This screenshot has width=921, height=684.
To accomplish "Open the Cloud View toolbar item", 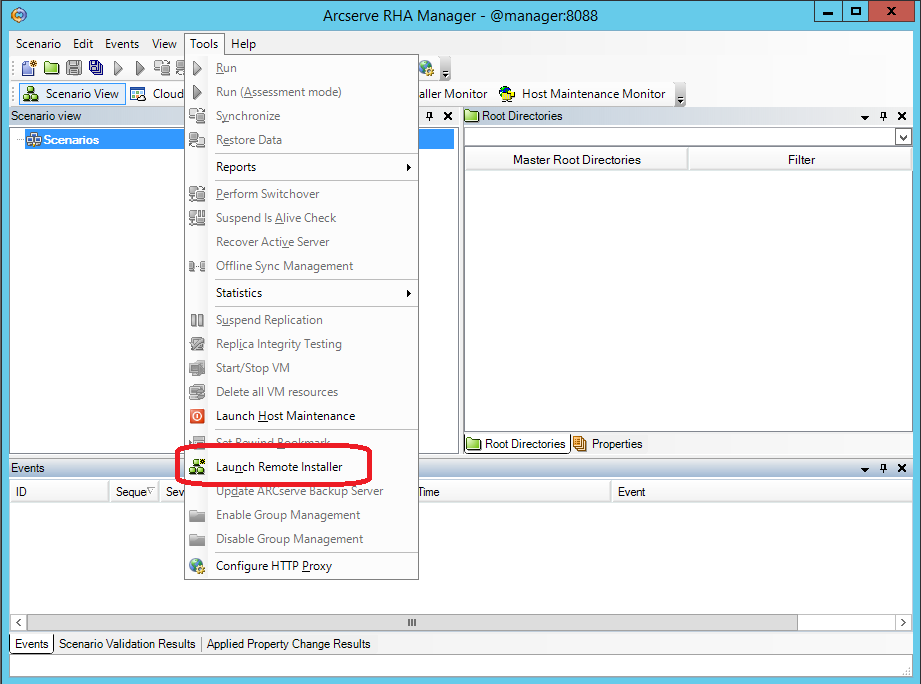I will pyautogui.click(x=157, y=94).
